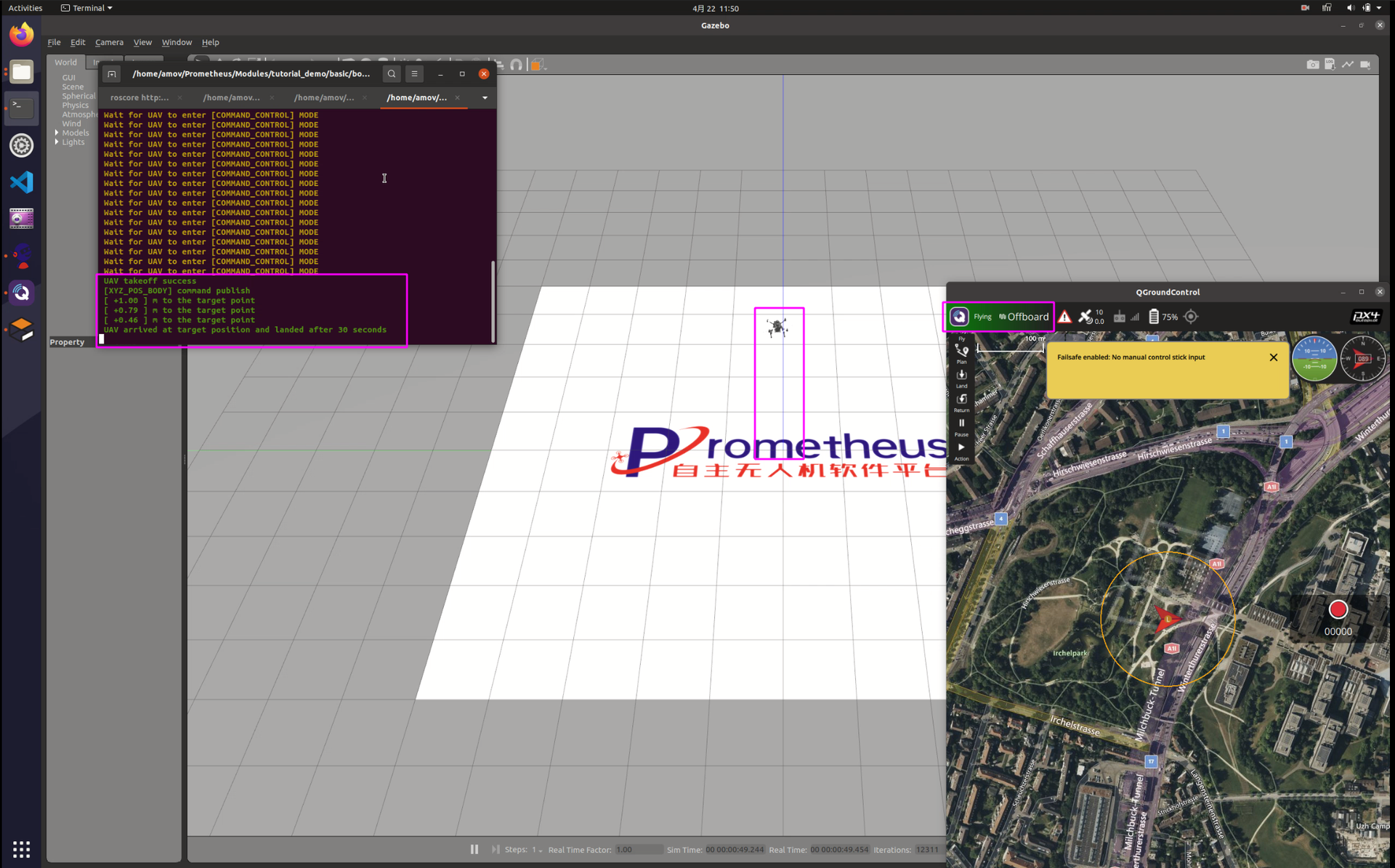The width and height of the screenshot is (1395, 868).
Task: Open Visual Studio Code from the dock
Action: 21,182
